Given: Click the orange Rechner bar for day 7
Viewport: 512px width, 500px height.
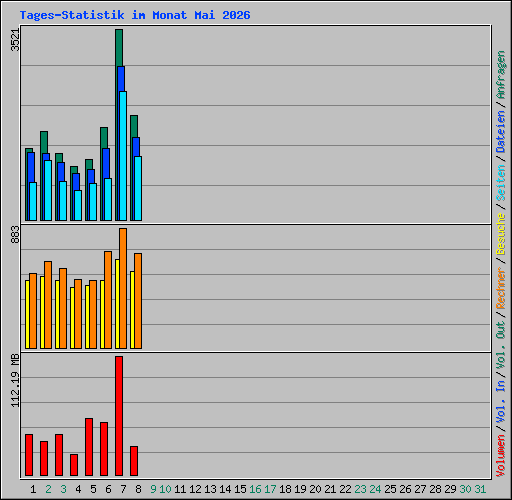Looking at the screenshot, I should 123,288.
